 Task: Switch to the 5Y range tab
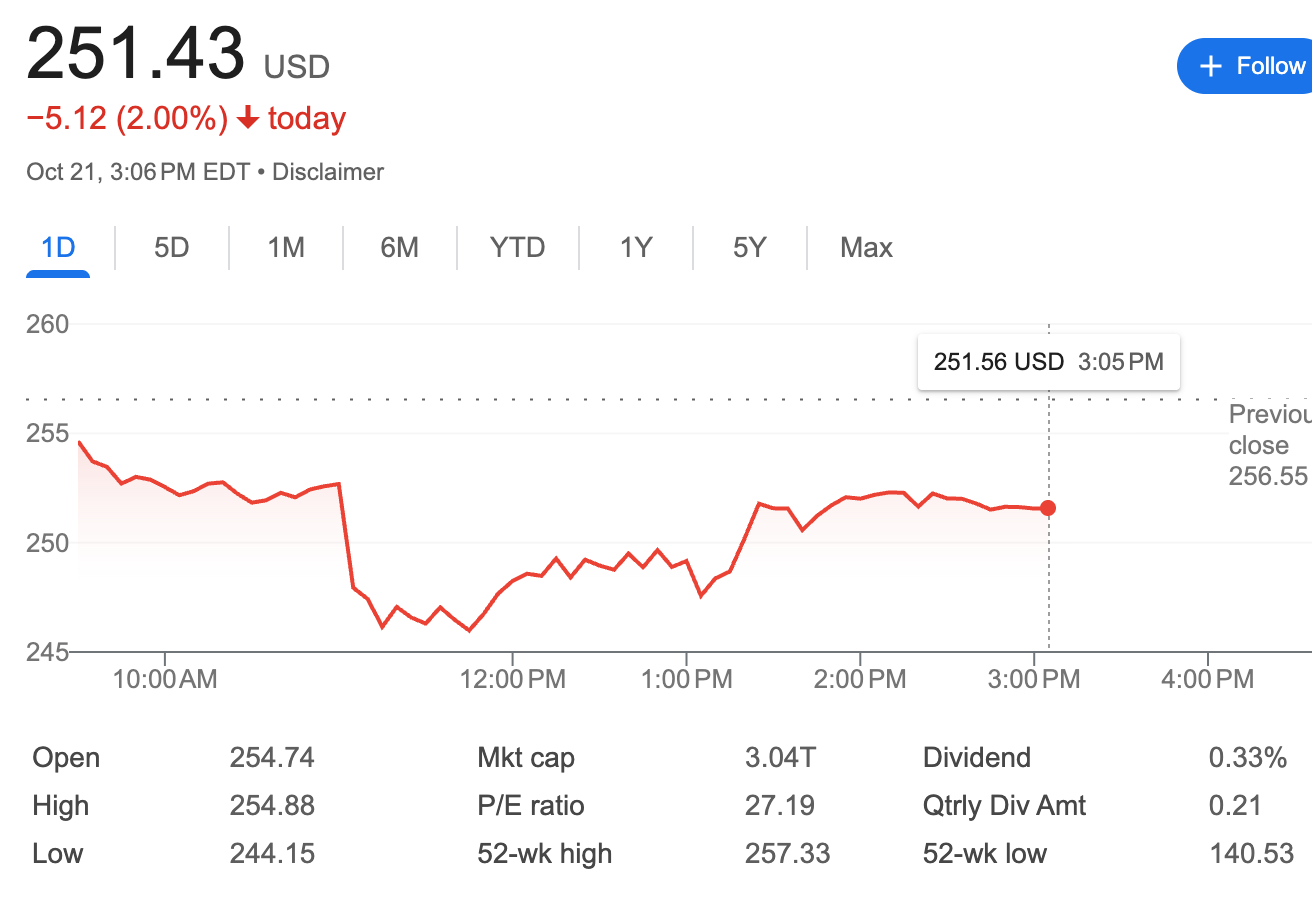tap(749, 247)
